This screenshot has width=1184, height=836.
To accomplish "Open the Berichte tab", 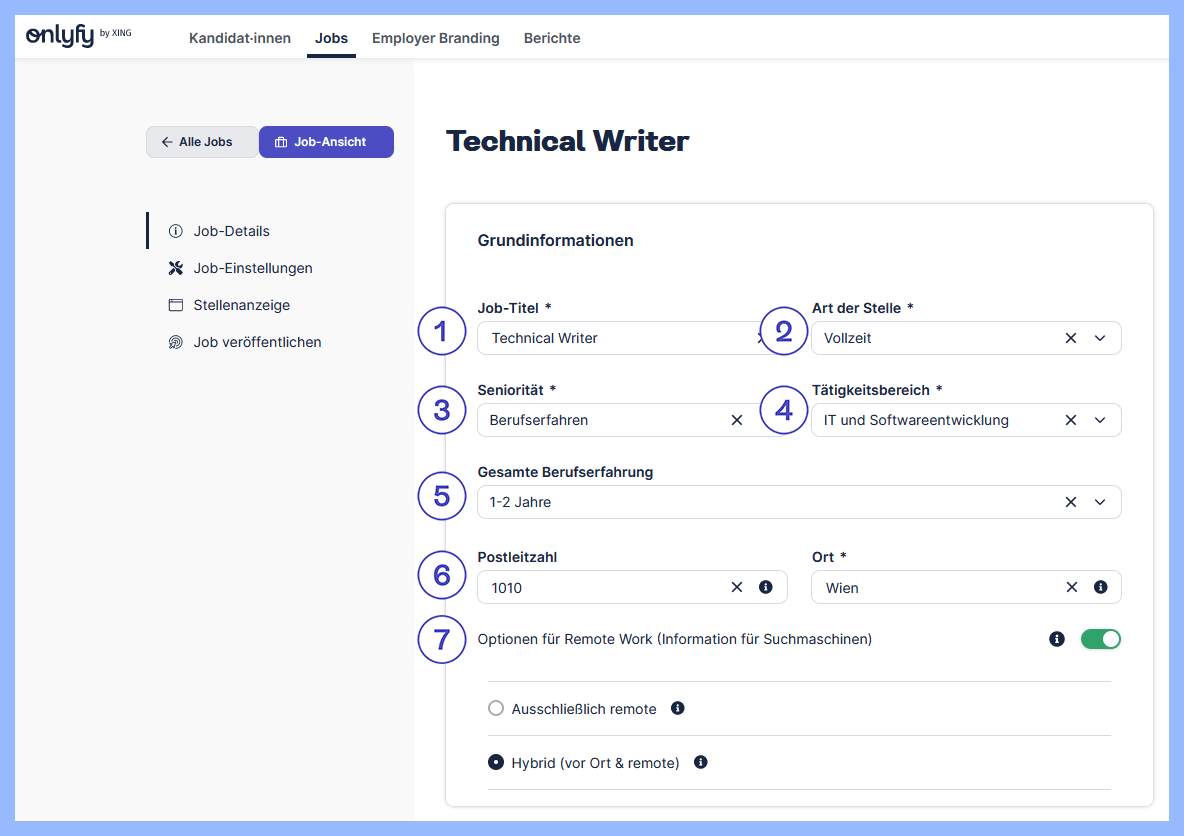I will [552, 38].
